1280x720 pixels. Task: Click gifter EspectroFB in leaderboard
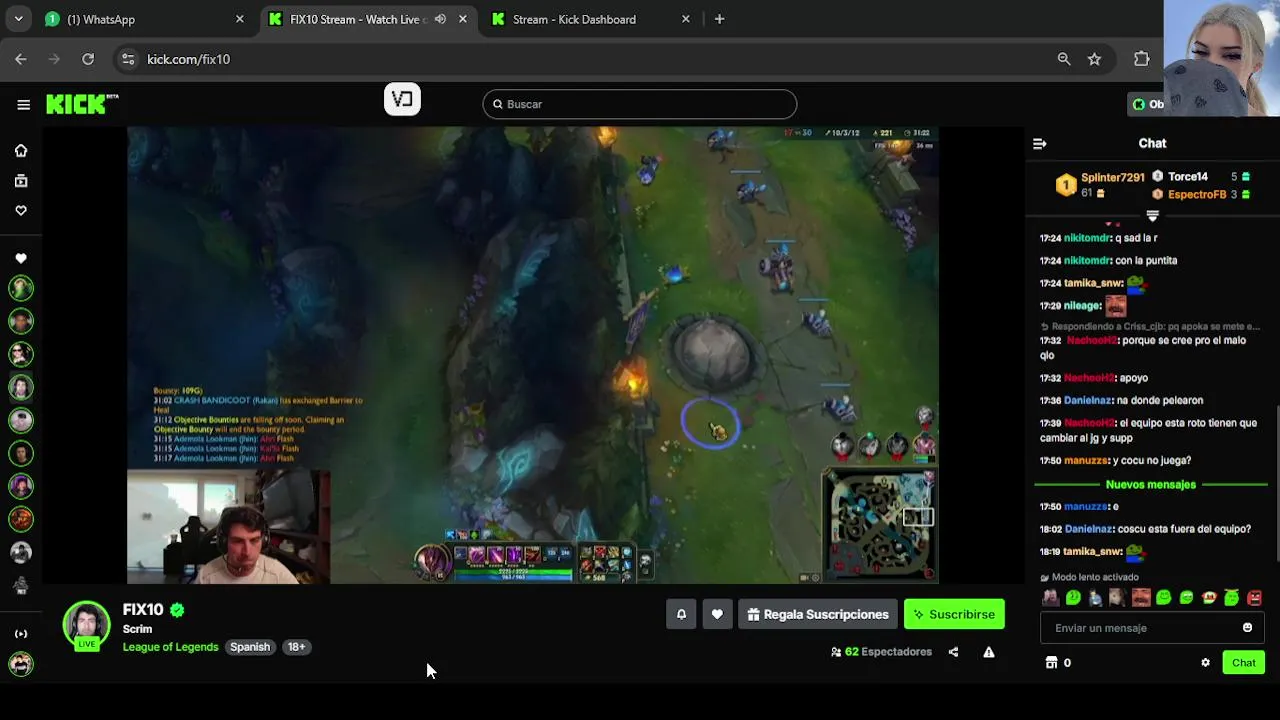coord(1197,195)
